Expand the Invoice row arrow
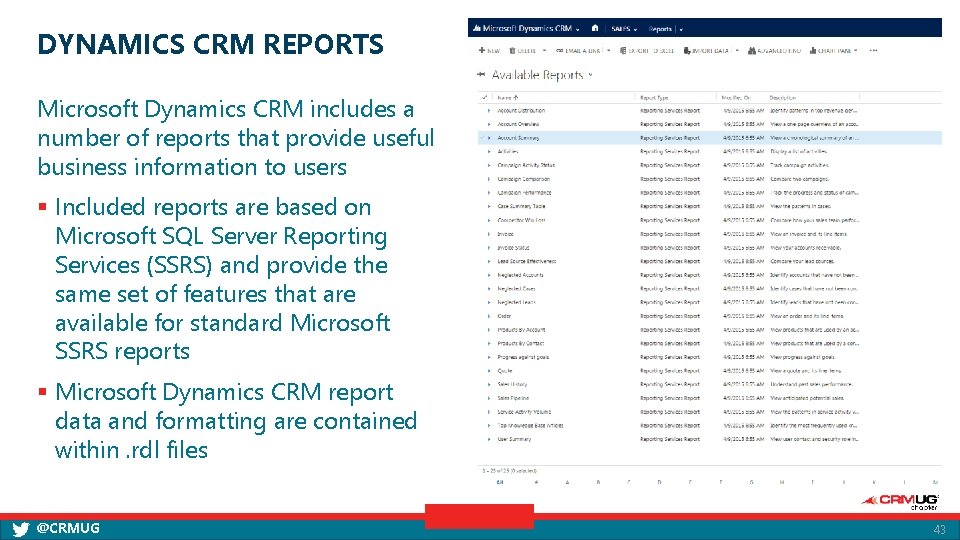This screenshot has width=960, height=540. 489,234
